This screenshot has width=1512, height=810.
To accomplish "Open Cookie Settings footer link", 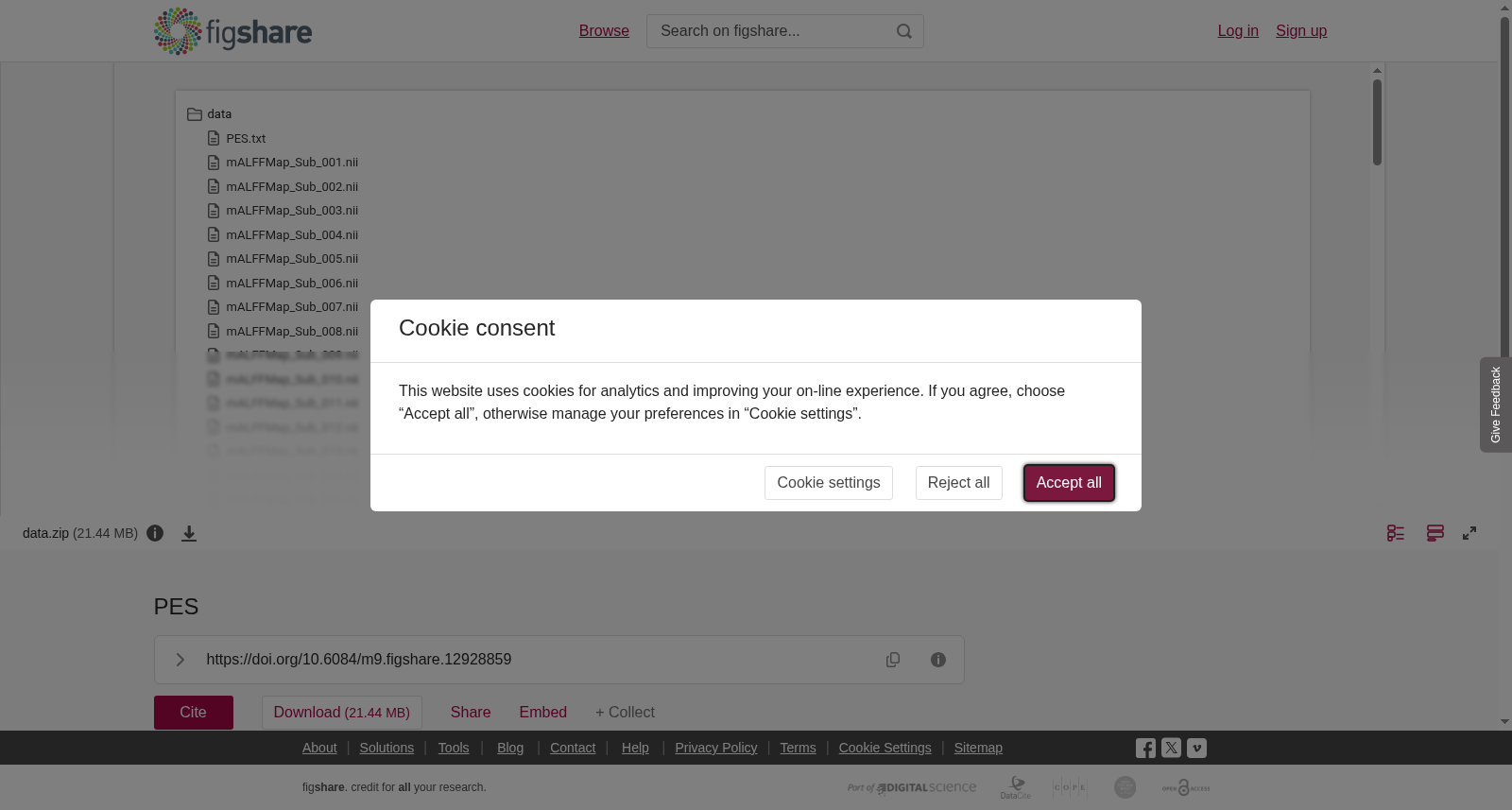I will pos(885,748).
